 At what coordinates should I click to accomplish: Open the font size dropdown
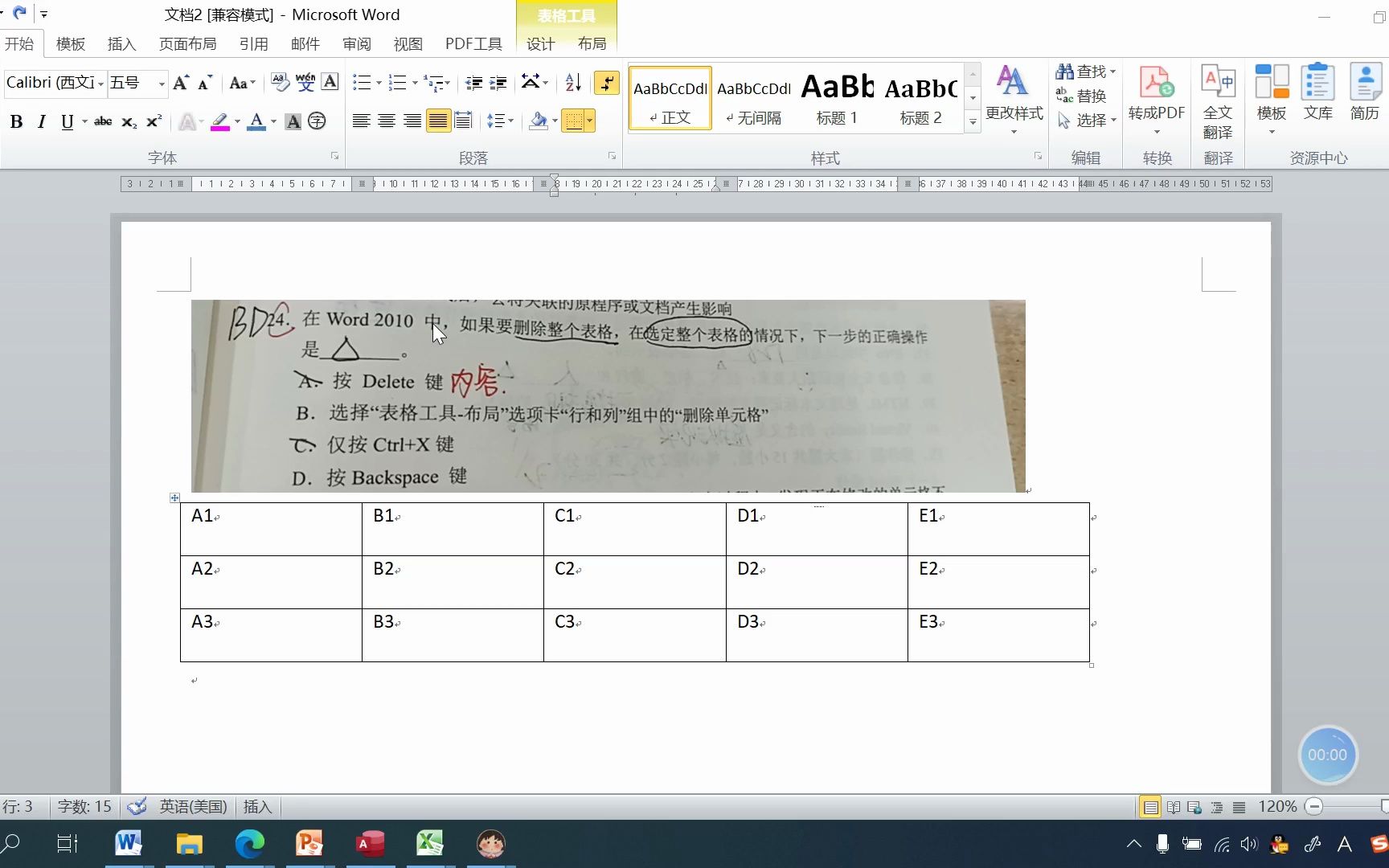162,83
